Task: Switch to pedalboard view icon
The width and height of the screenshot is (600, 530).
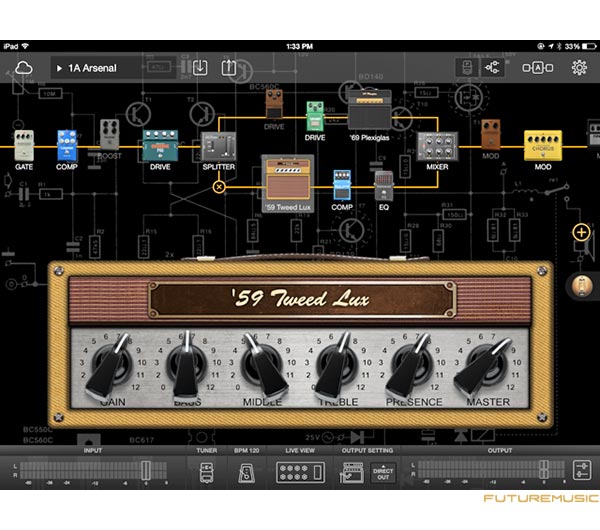Action: coord(468,68)
